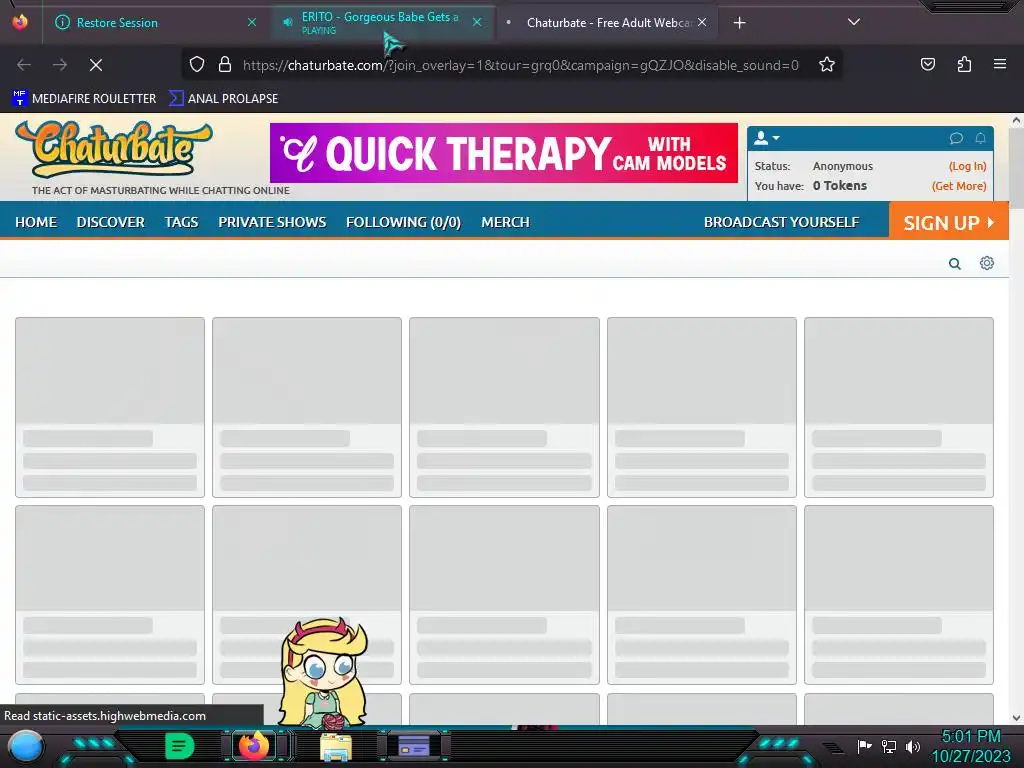Open Firefox application hamburger menu
Screen dimensions: 1024x768
click(1000, 64)
